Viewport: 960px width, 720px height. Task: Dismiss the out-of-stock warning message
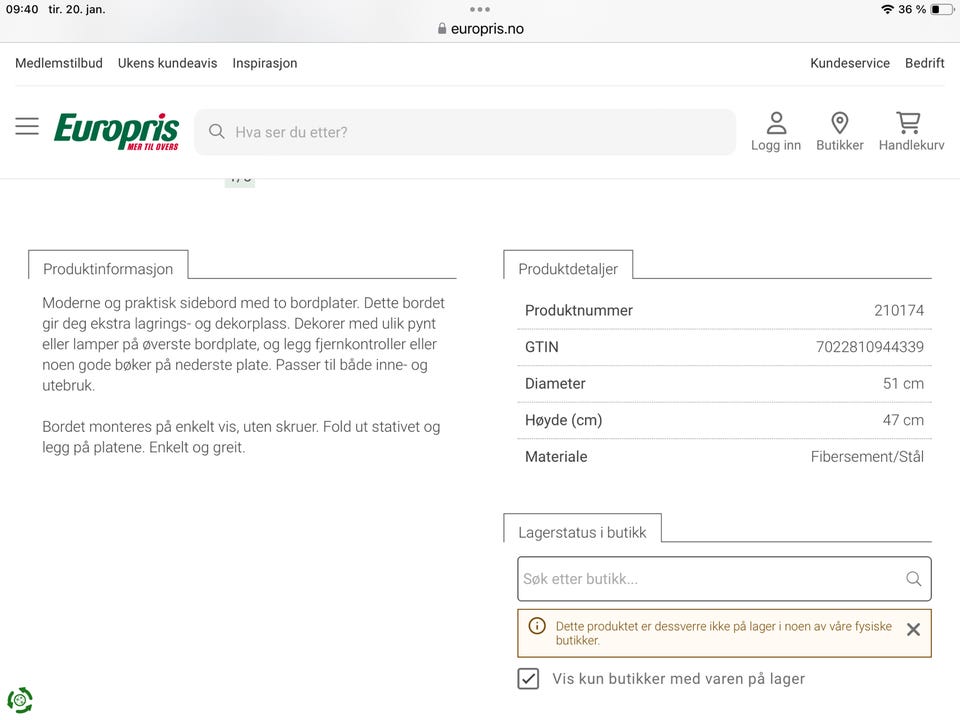pos(913,629)
